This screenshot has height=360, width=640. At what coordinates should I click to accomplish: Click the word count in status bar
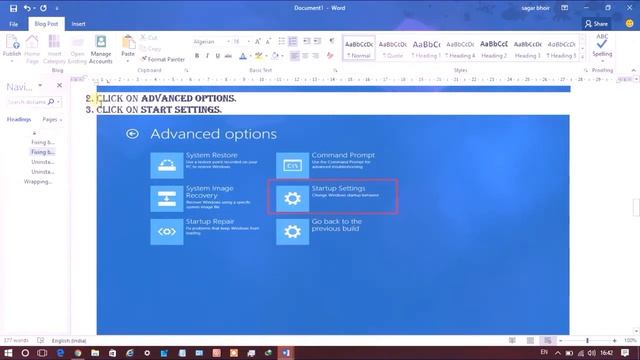[x=16, y=340]
